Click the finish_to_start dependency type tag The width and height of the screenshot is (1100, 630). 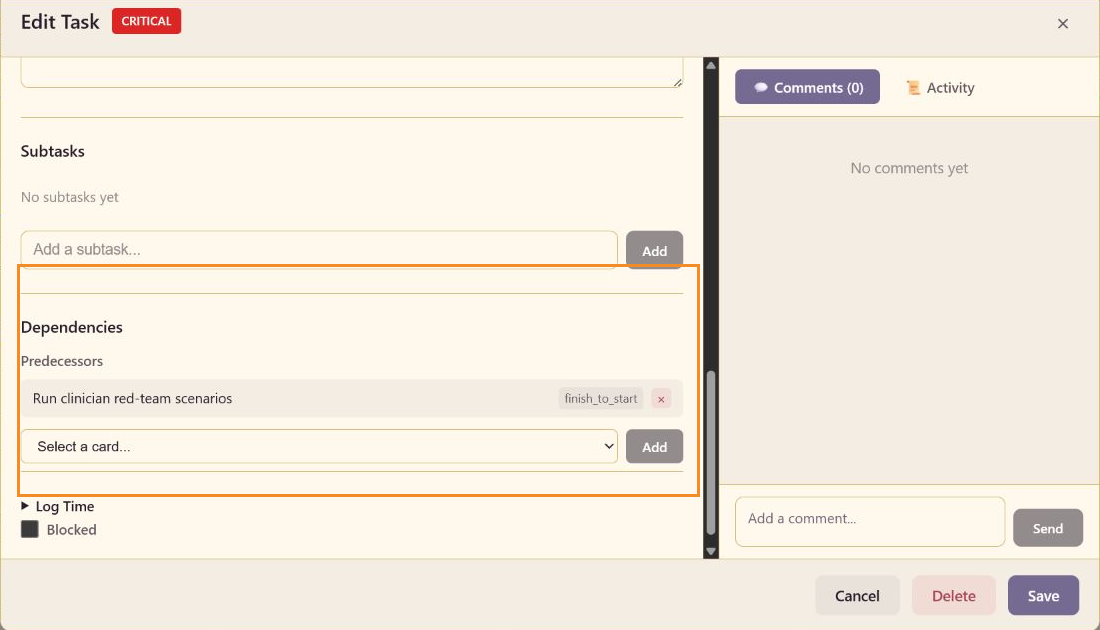tap(601, 398)
